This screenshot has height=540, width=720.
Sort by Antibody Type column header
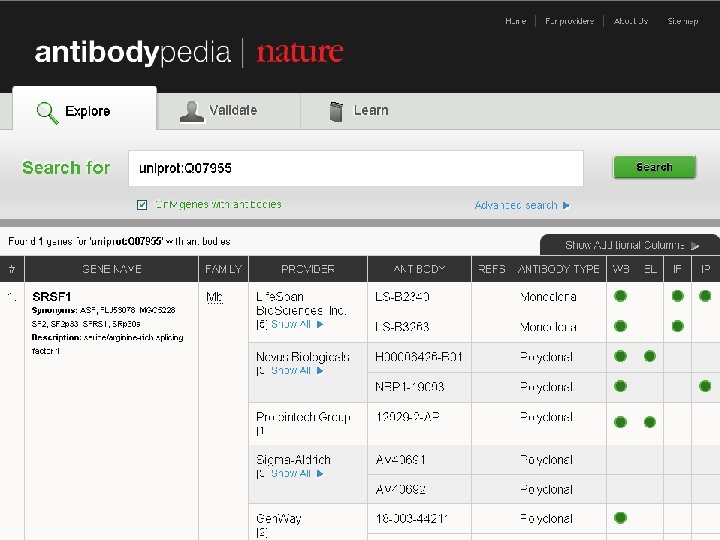point(558,269)
